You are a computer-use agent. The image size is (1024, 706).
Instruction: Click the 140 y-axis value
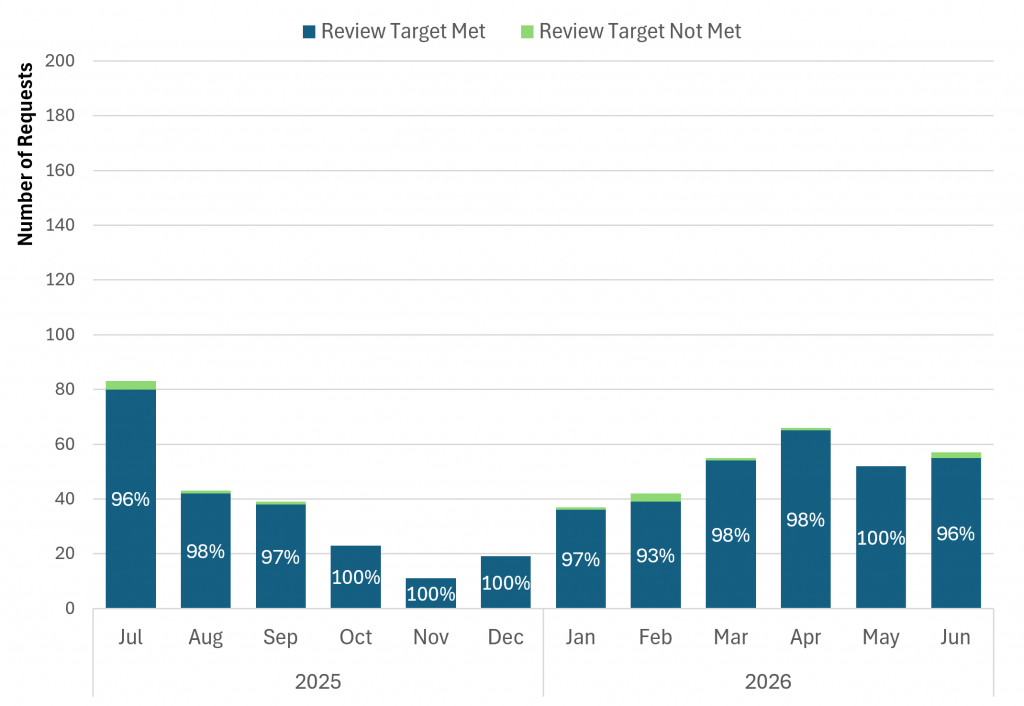coord(60,225)
